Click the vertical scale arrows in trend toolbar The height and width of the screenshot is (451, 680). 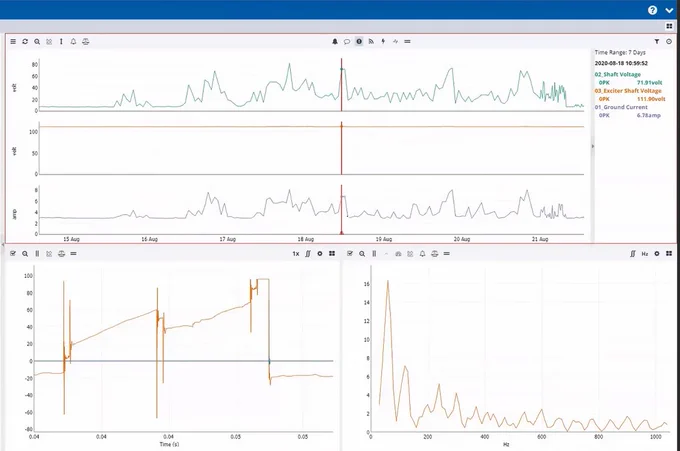click(61, 42)
